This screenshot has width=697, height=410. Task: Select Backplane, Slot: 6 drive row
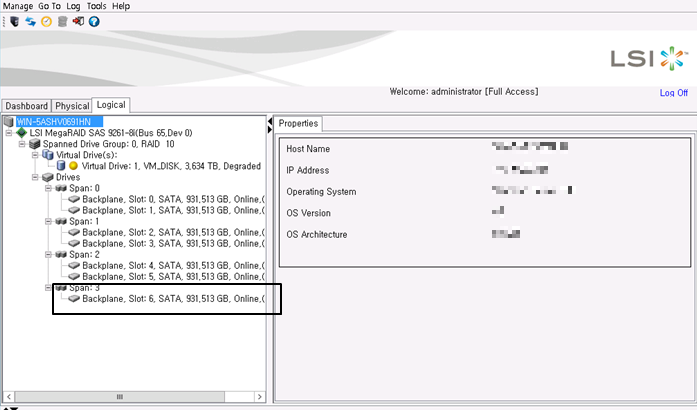[x=173, y=298]
